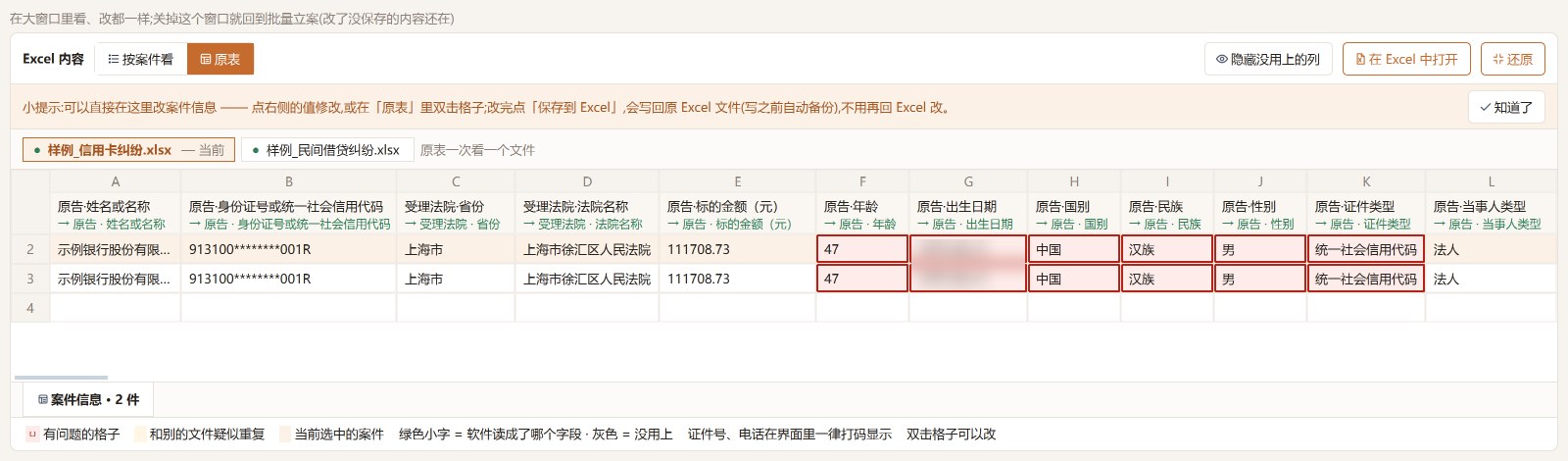Screen dimensions: 1568x461
Task: Click row 3 amount 111708.73
Action: coord(737,279)
